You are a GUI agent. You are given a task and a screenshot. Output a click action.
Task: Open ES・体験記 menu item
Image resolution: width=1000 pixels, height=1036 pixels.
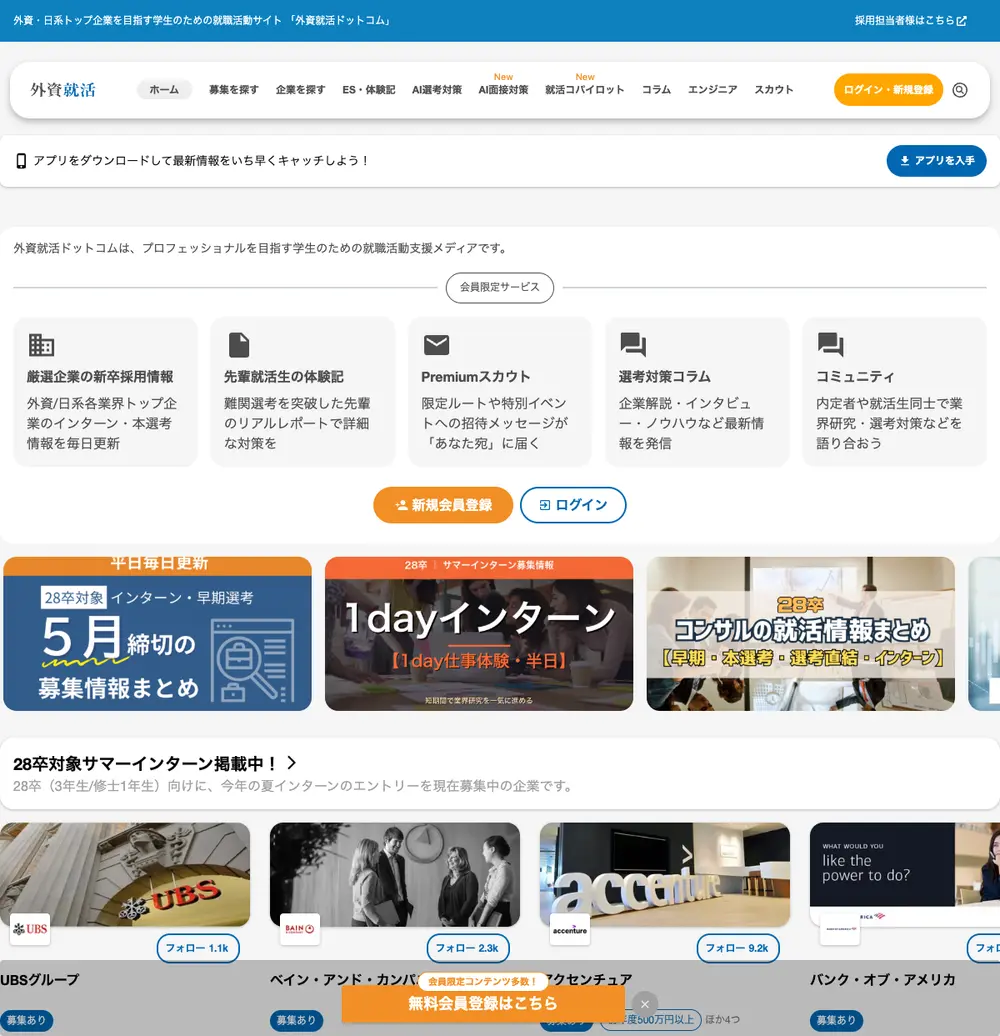[x=369, y=90]
